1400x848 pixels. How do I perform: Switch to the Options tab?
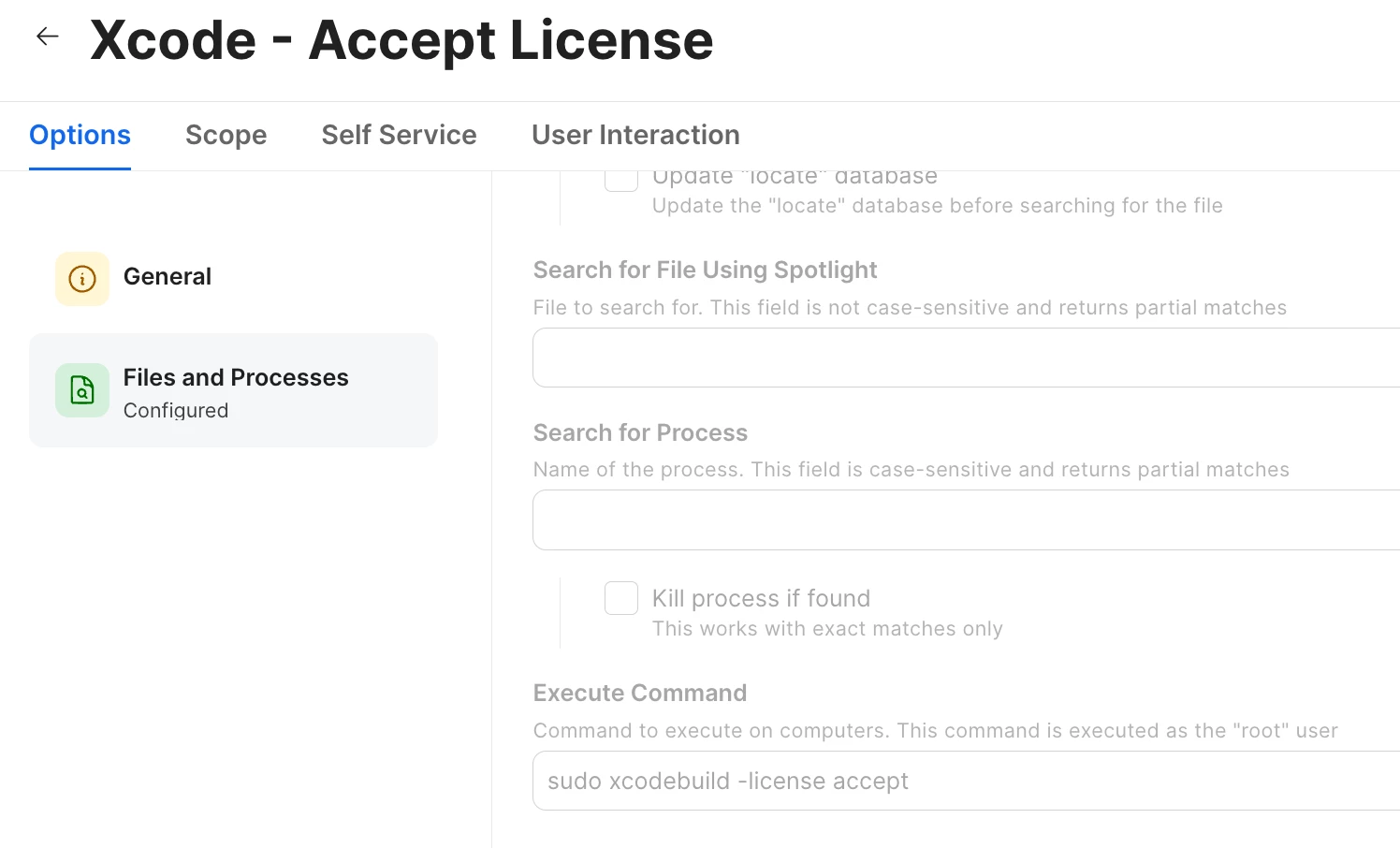80,135
